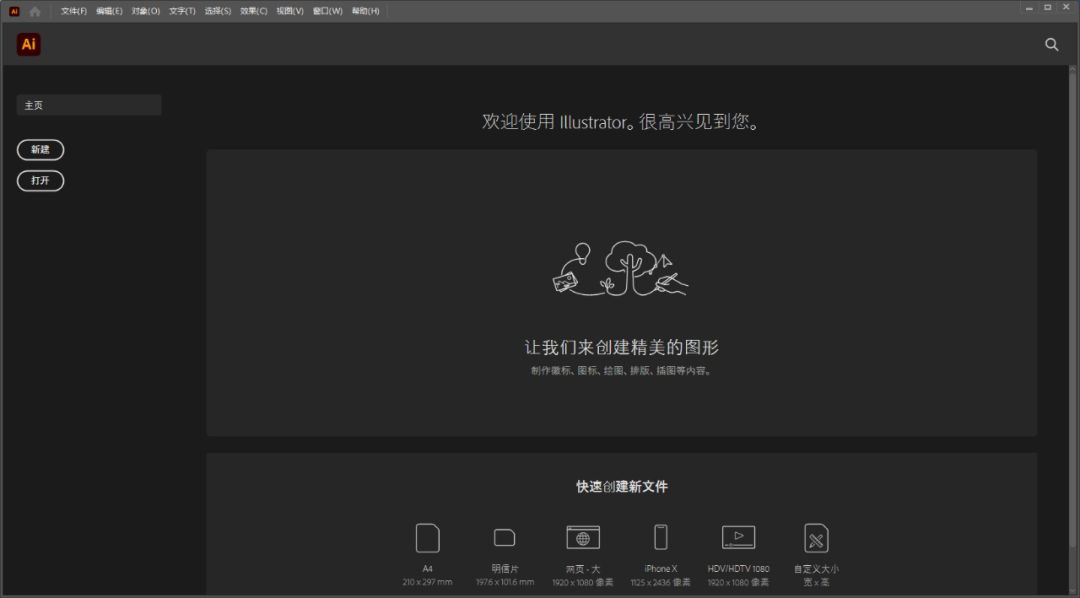Screen dimensions: 1080x598
Task: Click the 快速创建新文件 heading
Action: [621, 486]
